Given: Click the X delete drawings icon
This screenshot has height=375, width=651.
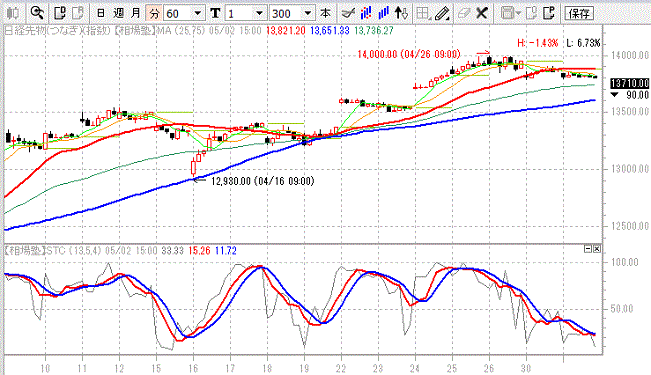Looking at the screenshot, I should [482, 13].
